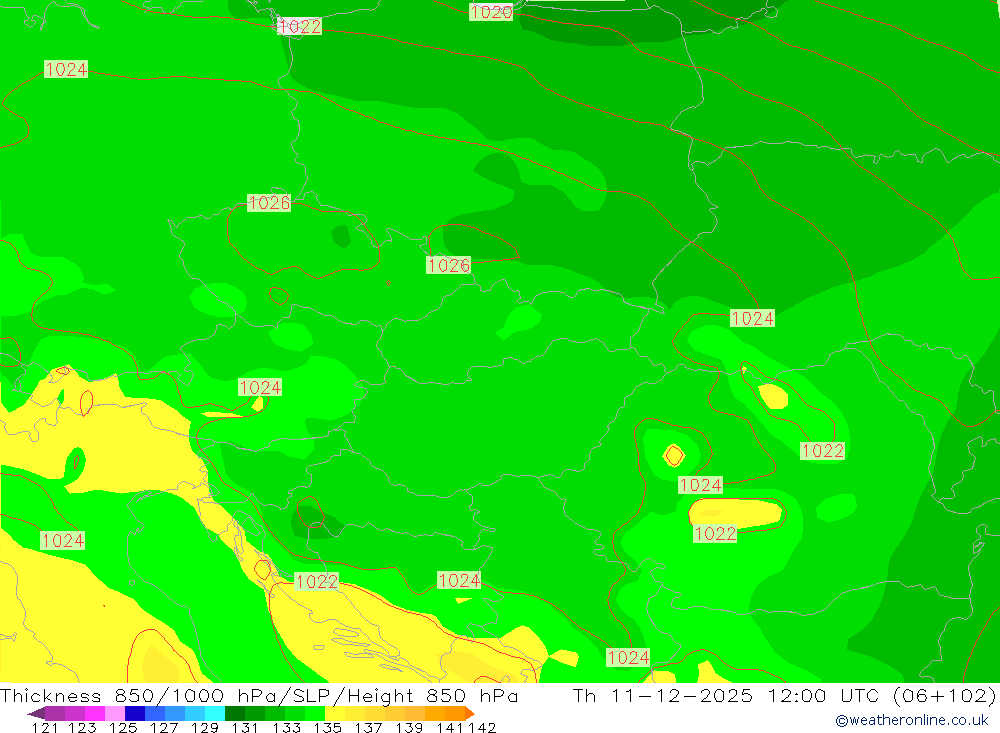Click the 1022 label under yellow oval
The width and height of the screenshot is (1000, 733).
pyautogui.click(x=715, y=533)
